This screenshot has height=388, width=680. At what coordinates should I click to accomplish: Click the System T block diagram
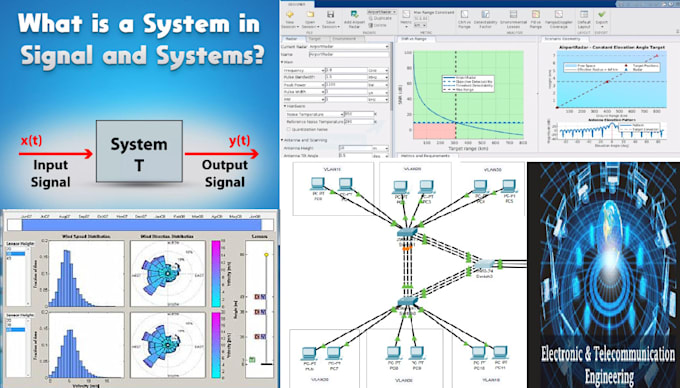139,151
